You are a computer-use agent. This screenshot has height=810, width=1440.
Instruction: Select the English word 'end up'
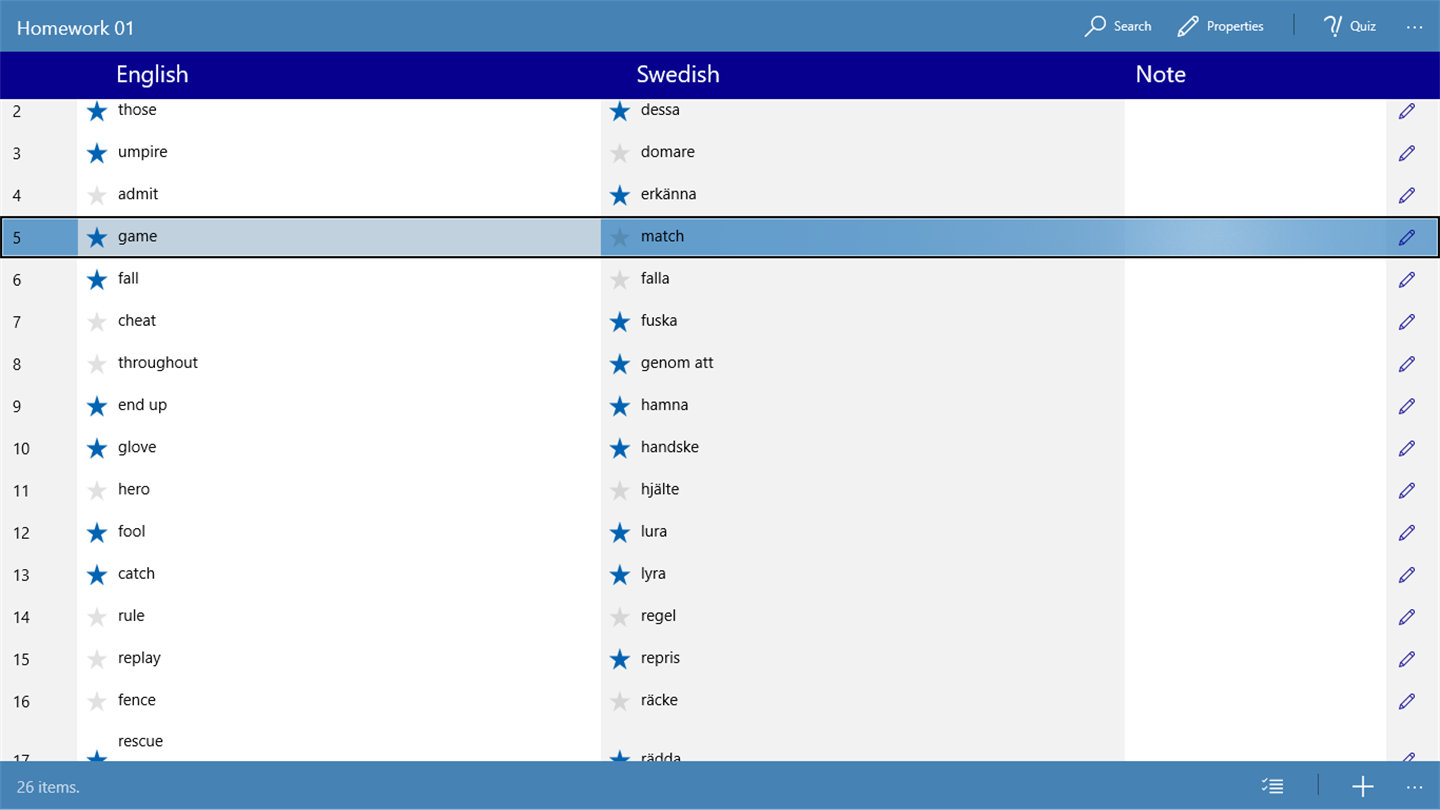(142, 405)
